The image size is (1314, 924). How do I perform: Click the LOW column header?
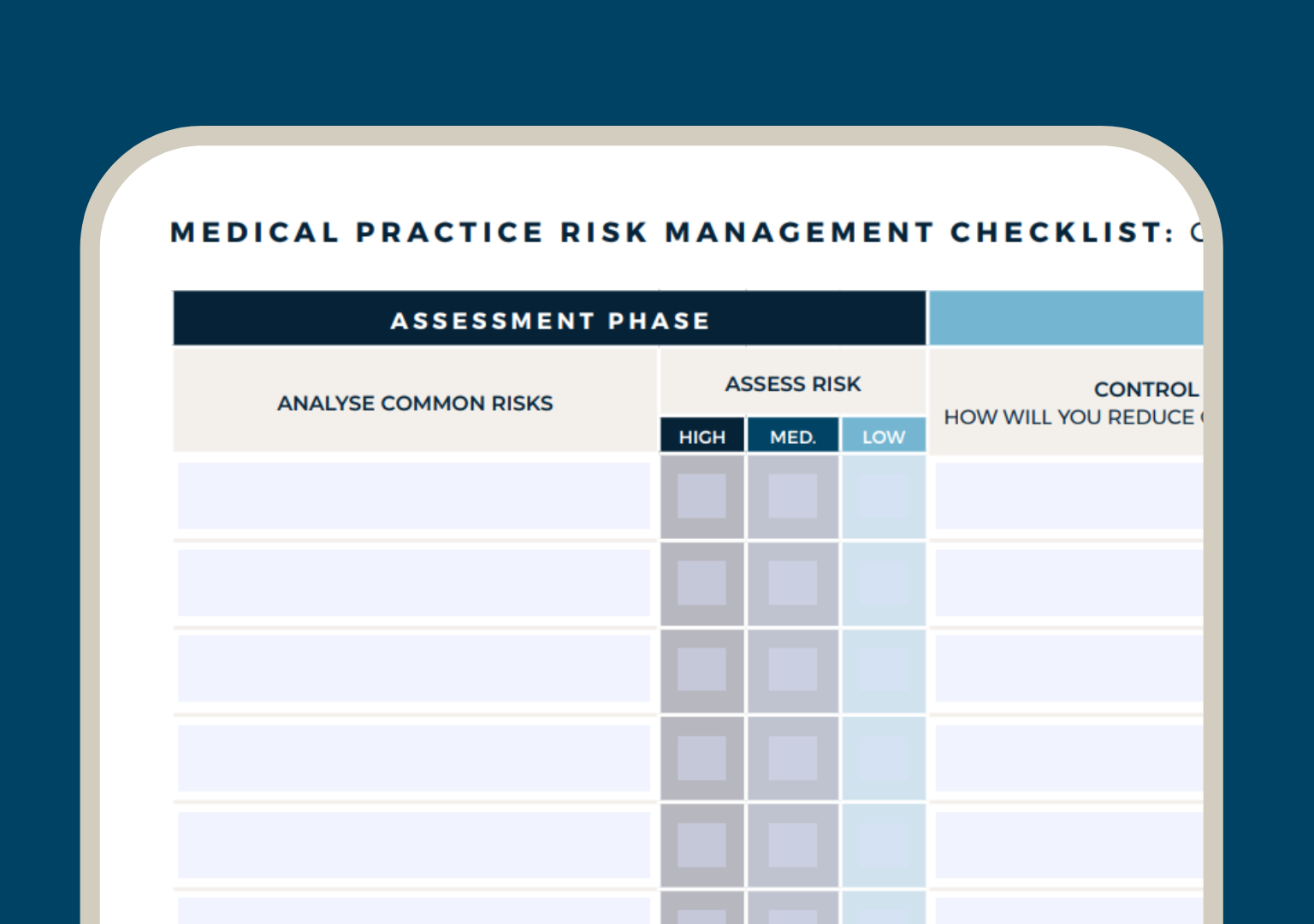tap(884, 437)
